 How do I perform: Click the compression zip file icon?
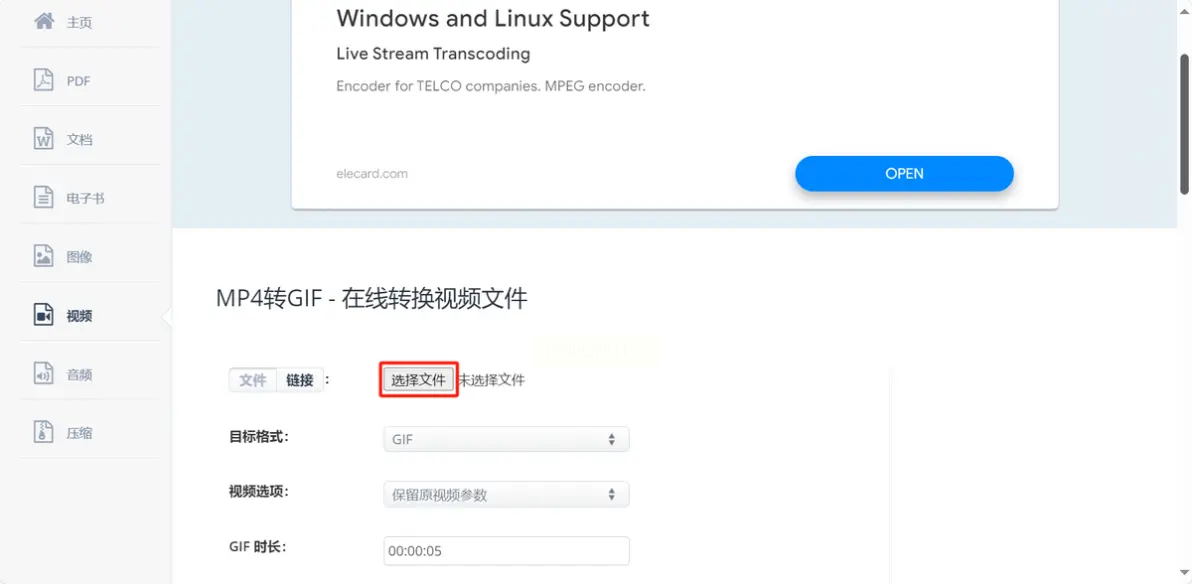43,432
